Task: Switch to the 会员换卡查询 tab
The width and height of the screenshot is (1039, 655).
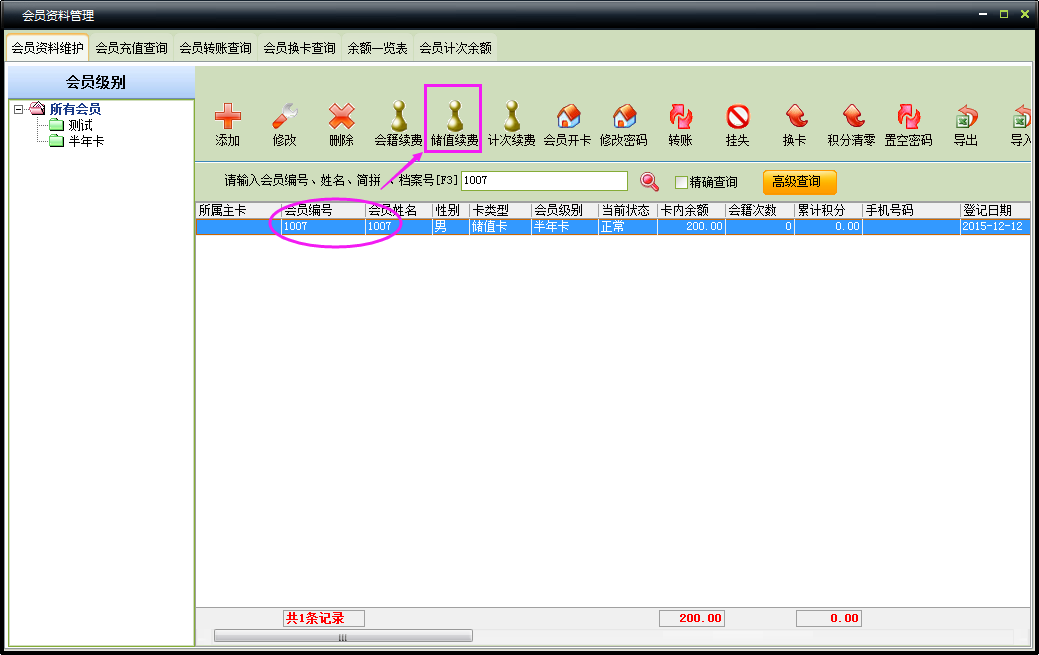Action: tap(300, 48)
